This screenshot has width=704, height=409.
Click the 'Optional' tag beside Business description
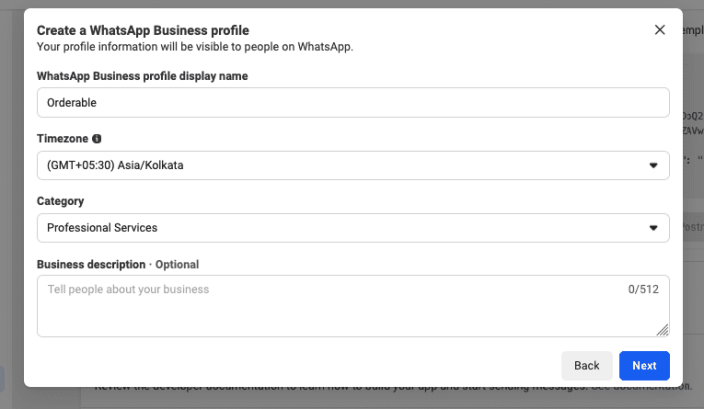177,264
